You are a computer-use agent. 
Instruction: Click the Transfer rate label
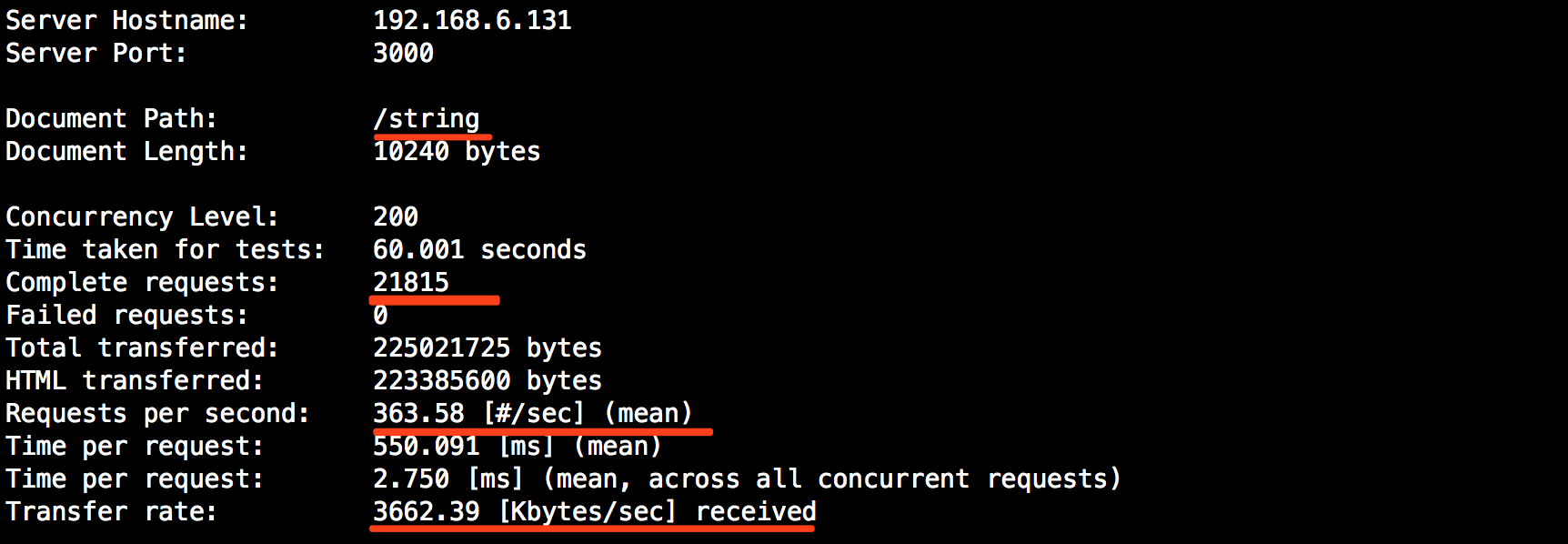point(111,511)
